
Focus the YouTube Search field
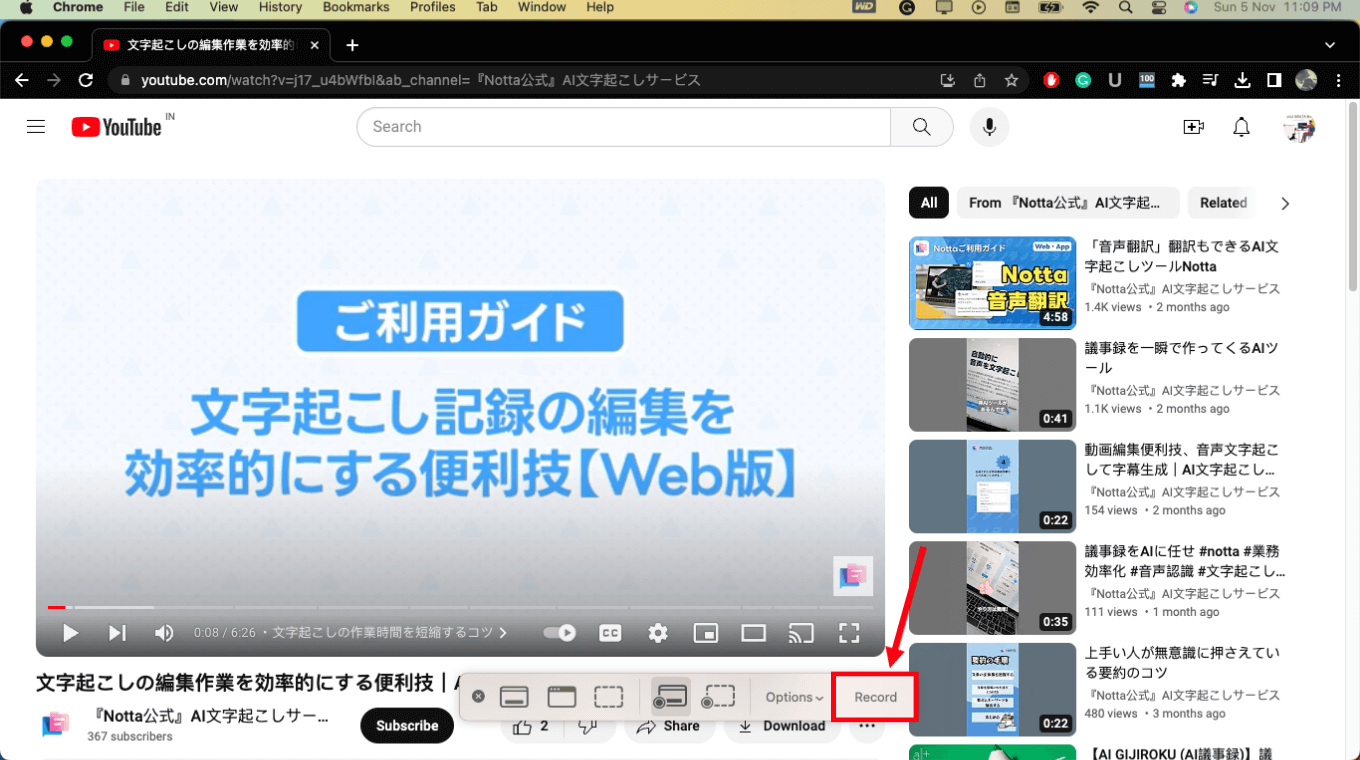(x=623, y=127)
